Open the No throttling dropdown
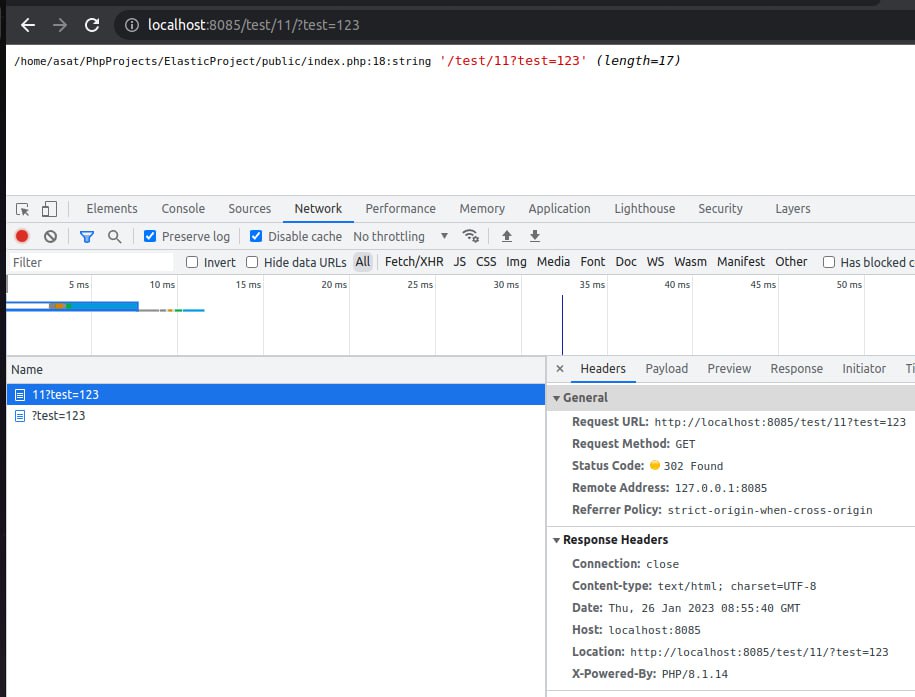Image resolution: width=915 pixels, height=697 pixels. 400,236
